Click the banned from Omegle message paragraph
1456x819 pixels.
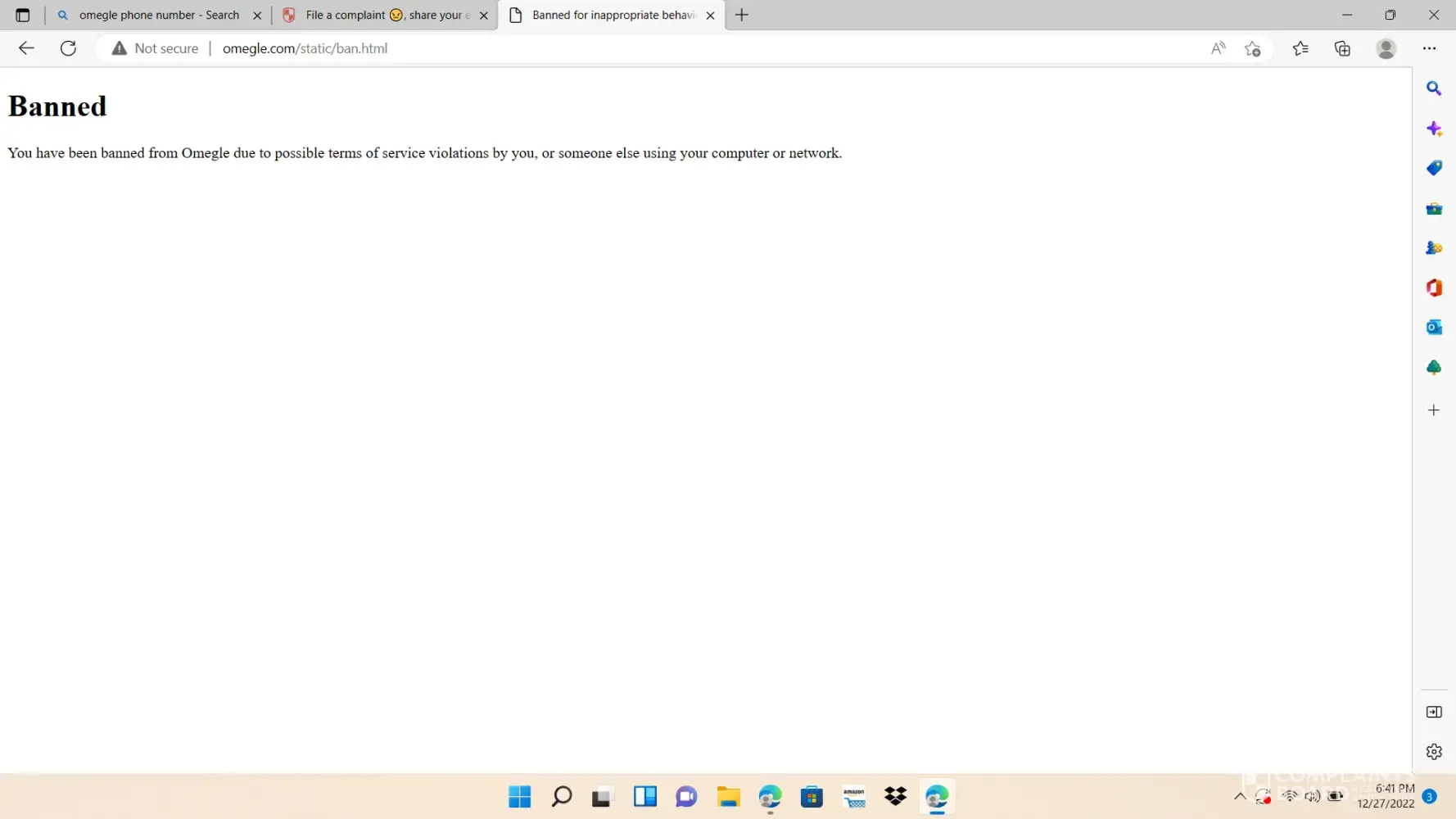pyautogui.click(x=425, y=153)
